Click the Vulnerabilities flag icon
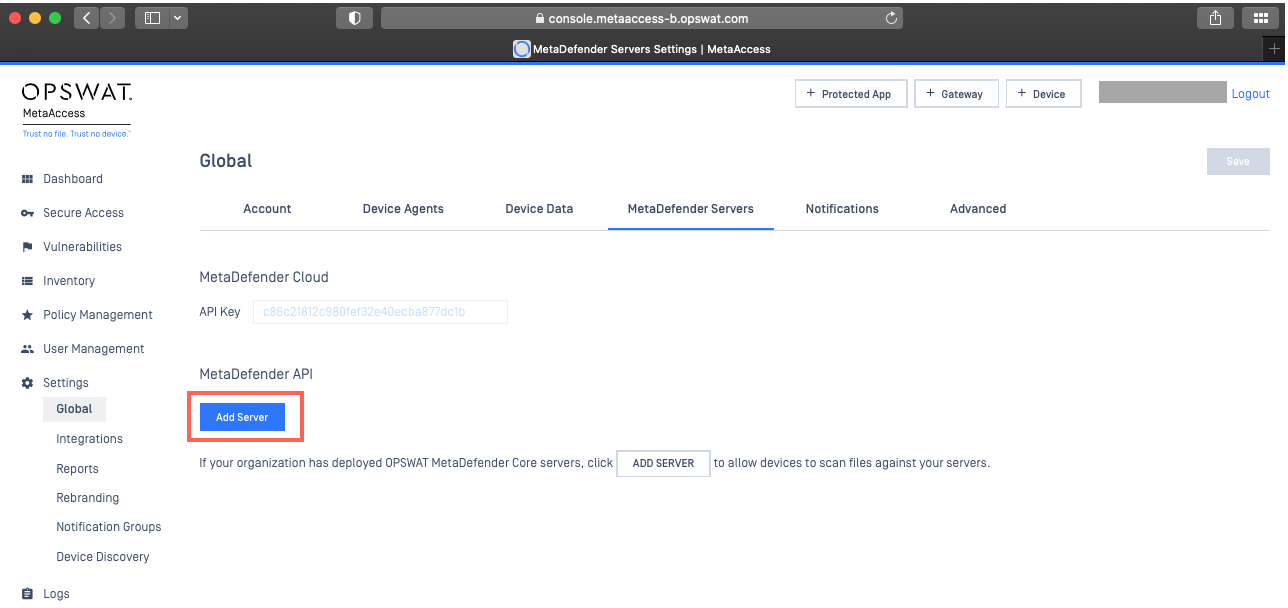 (x=28, y=247)
